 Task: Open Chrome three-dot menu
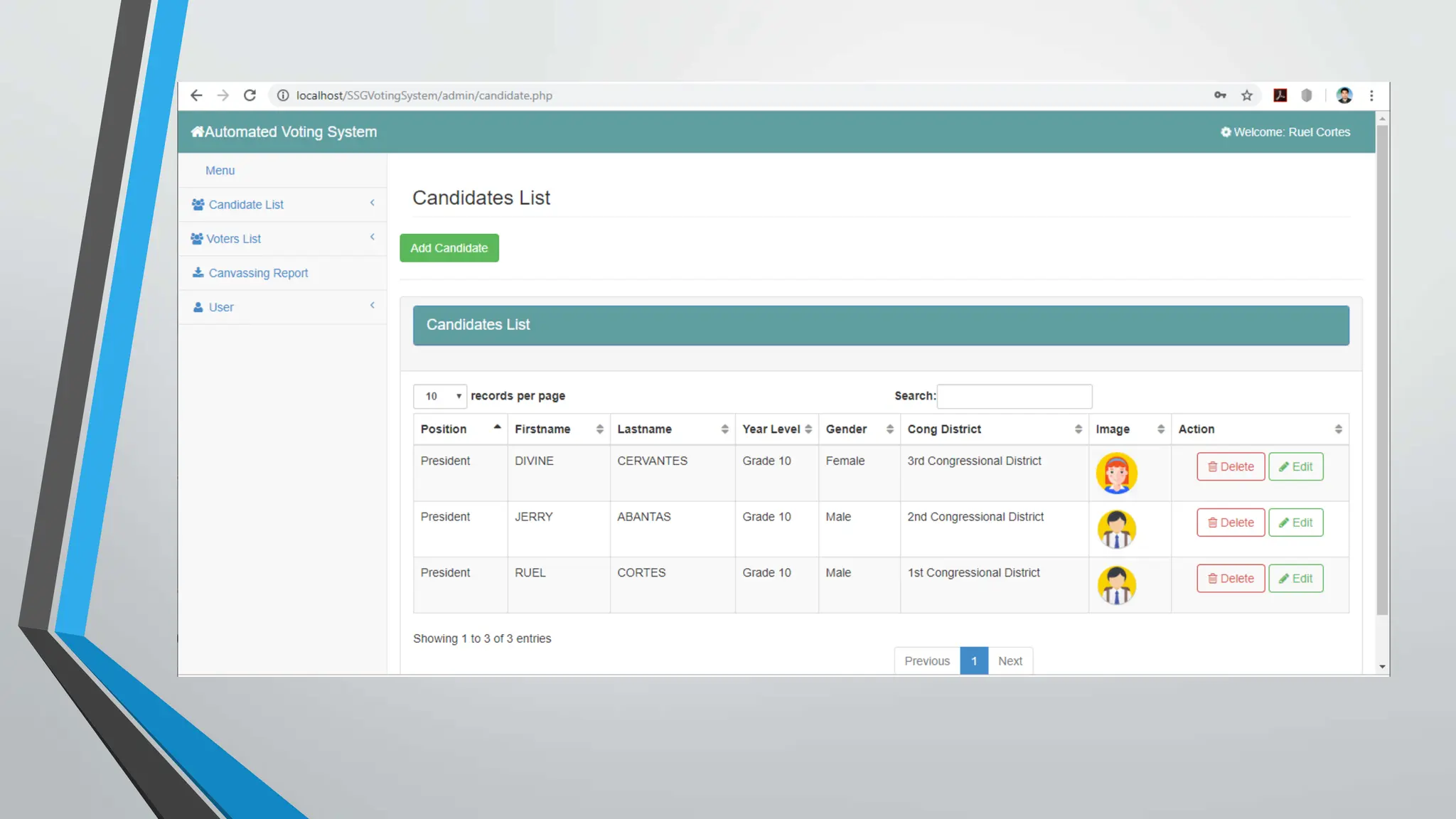coord(1371,95)
